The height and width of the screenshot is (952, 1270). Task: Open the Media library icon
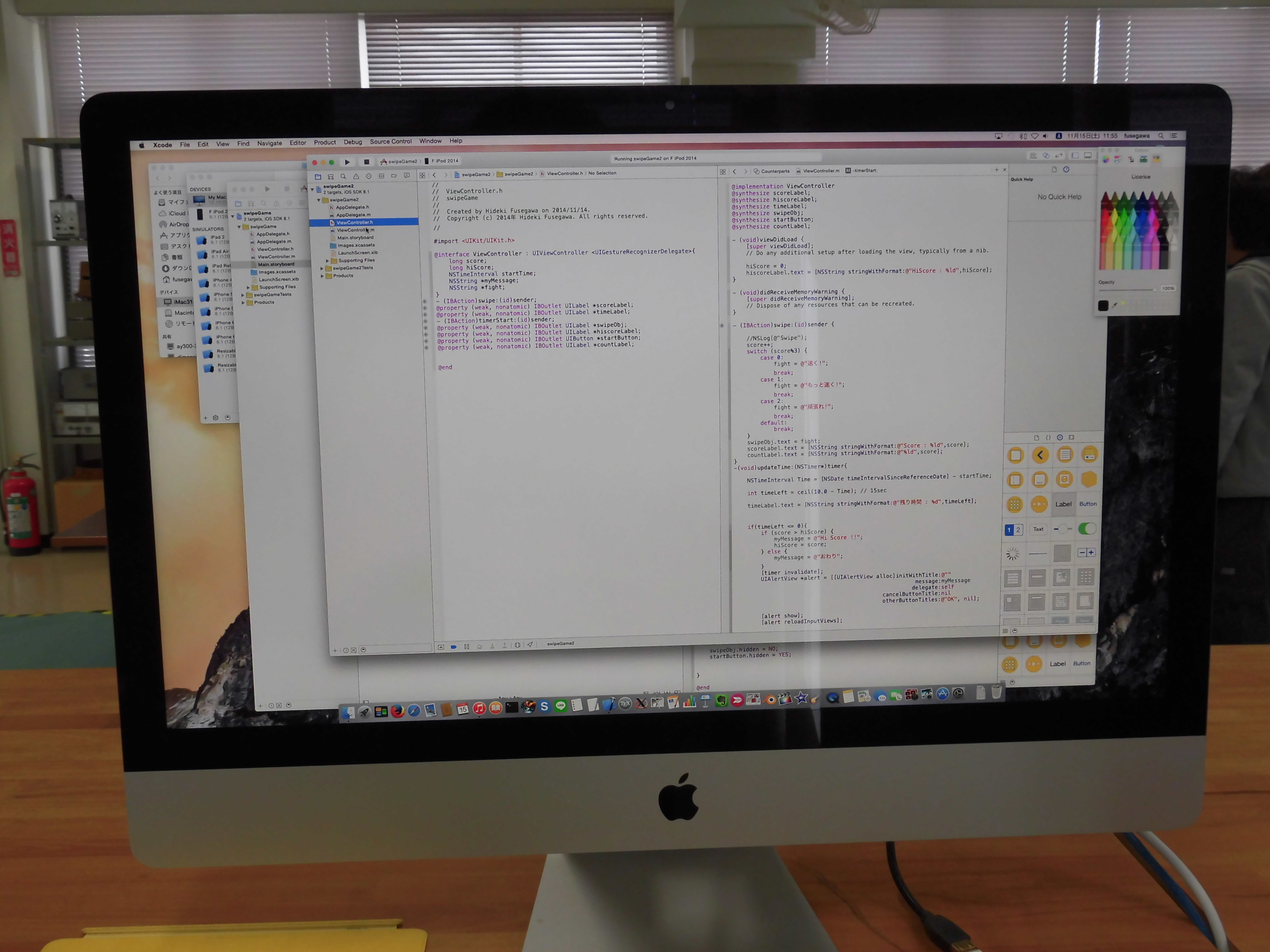[1071, 437]
